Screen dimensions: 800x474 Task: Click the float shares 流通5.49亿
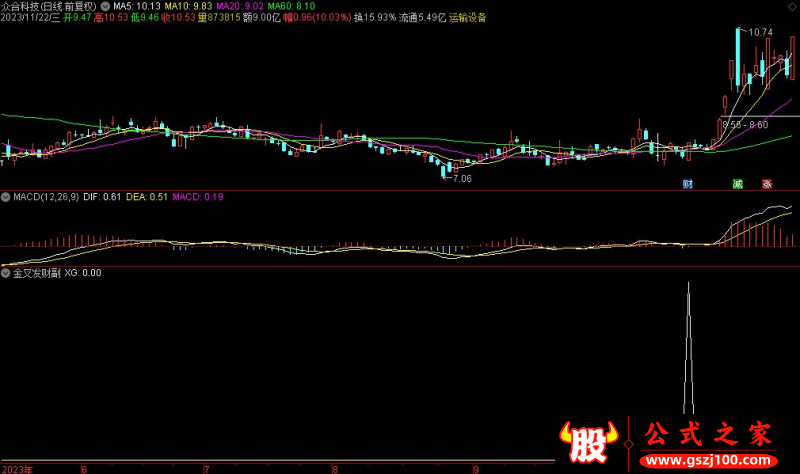click(422, 18)
